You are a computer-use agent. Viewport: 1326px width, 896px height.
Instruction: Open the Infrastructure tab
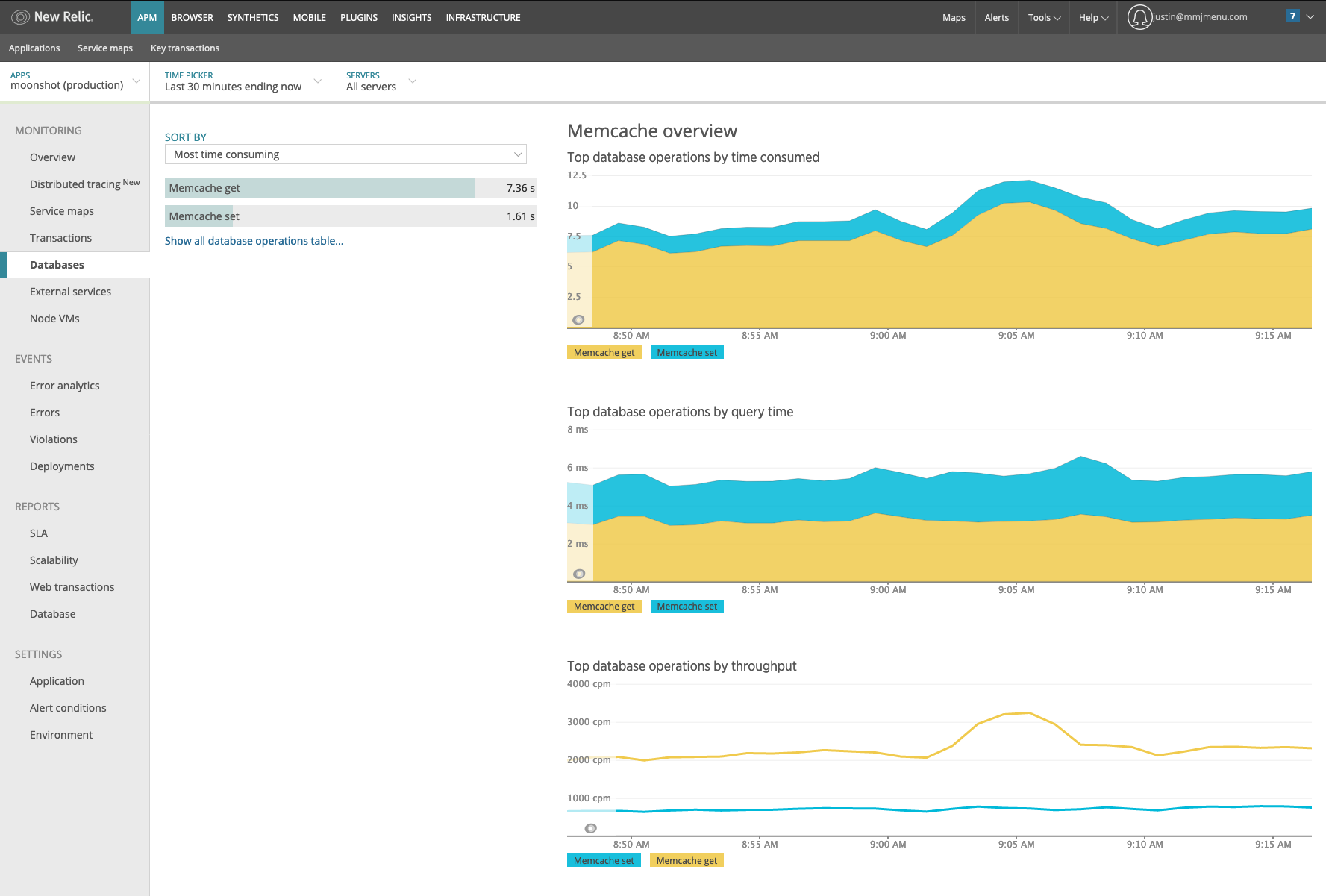483,17
